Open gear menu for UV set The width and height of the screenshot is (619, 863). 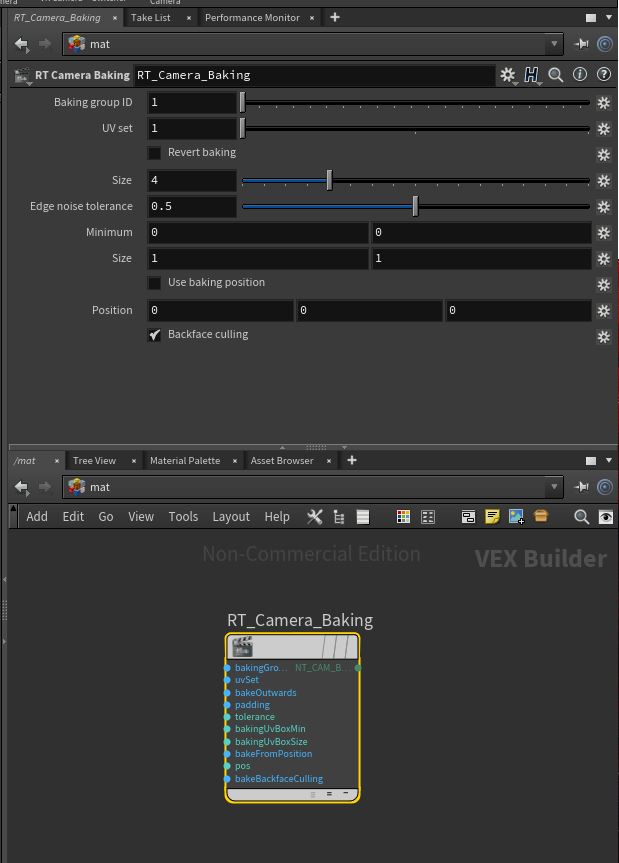604,129
